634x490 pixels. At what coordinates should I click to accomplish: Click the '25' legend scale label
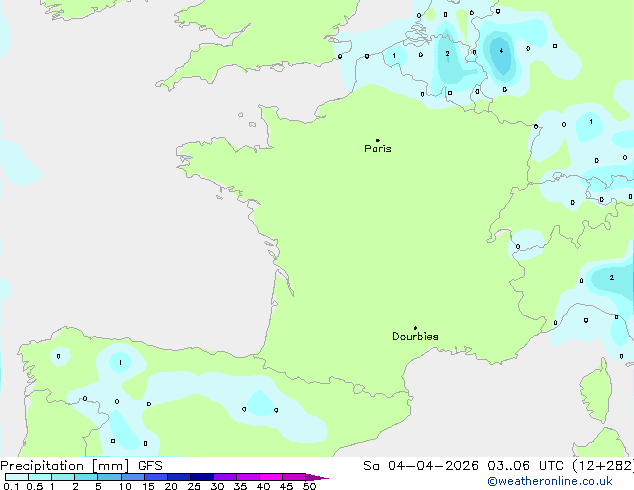pos(194,486)
